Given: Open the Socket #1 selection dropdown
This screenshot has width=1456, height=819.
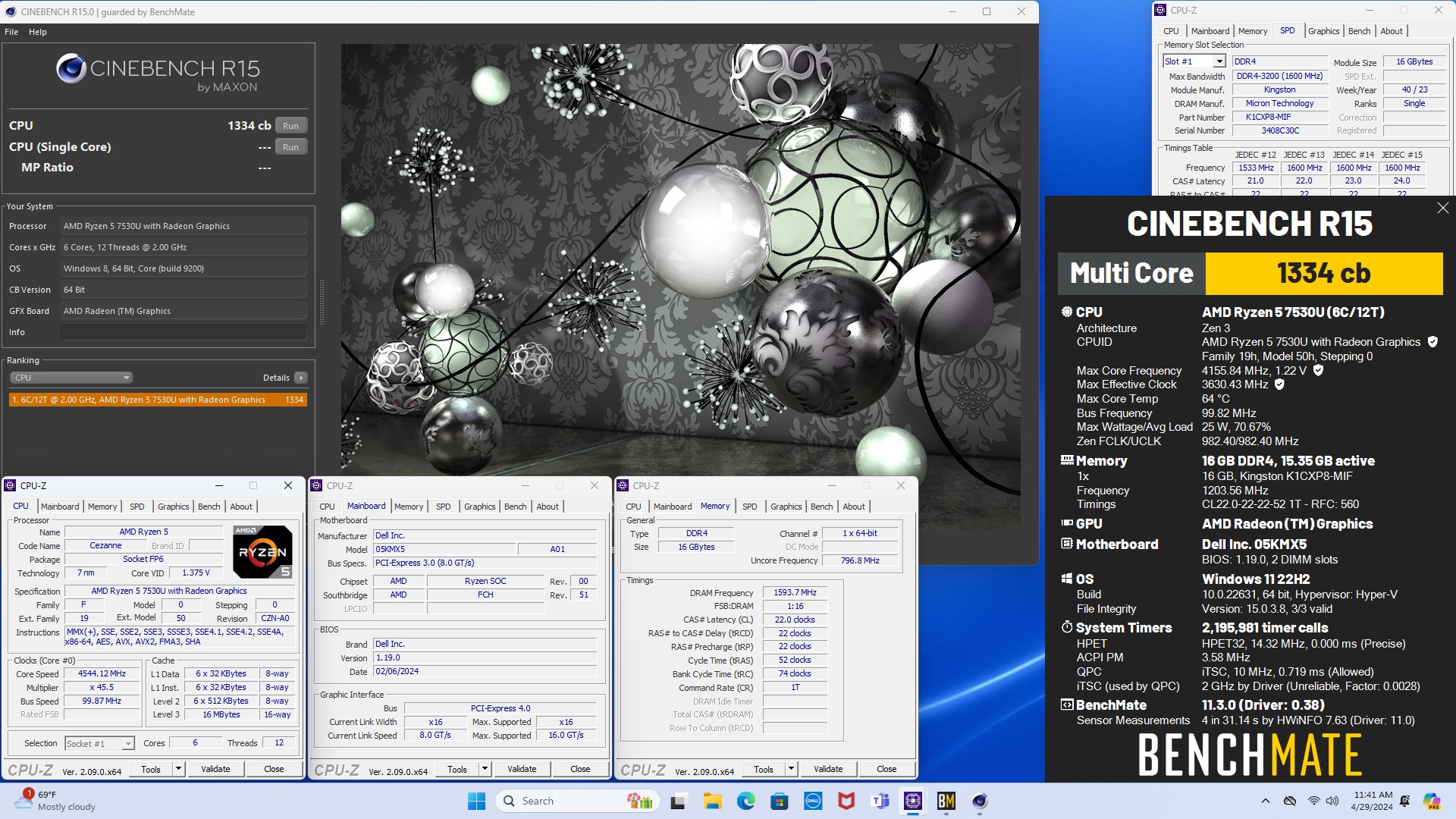Looking at the screenshot, I should (x=99, y=744).
